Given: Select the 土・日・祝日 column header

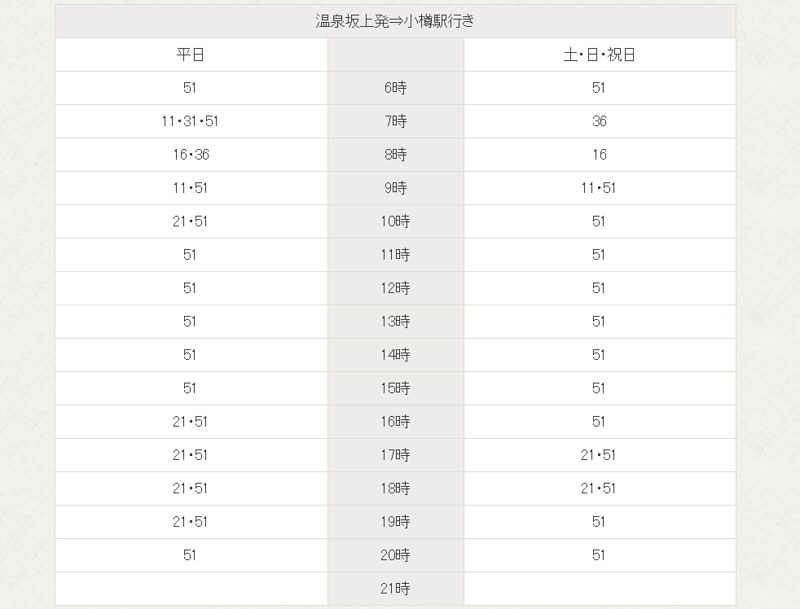Looking at the screenshot, I should 599,55.
